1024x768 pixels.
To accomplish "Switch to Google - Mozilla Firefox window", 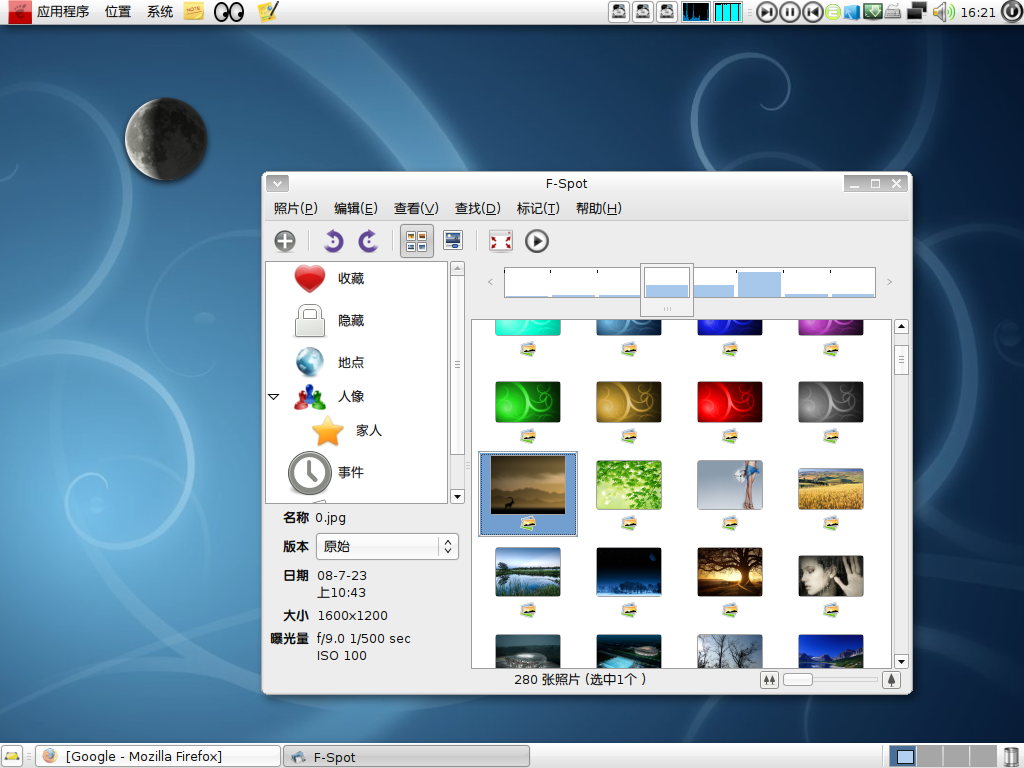I will point(158,756).
